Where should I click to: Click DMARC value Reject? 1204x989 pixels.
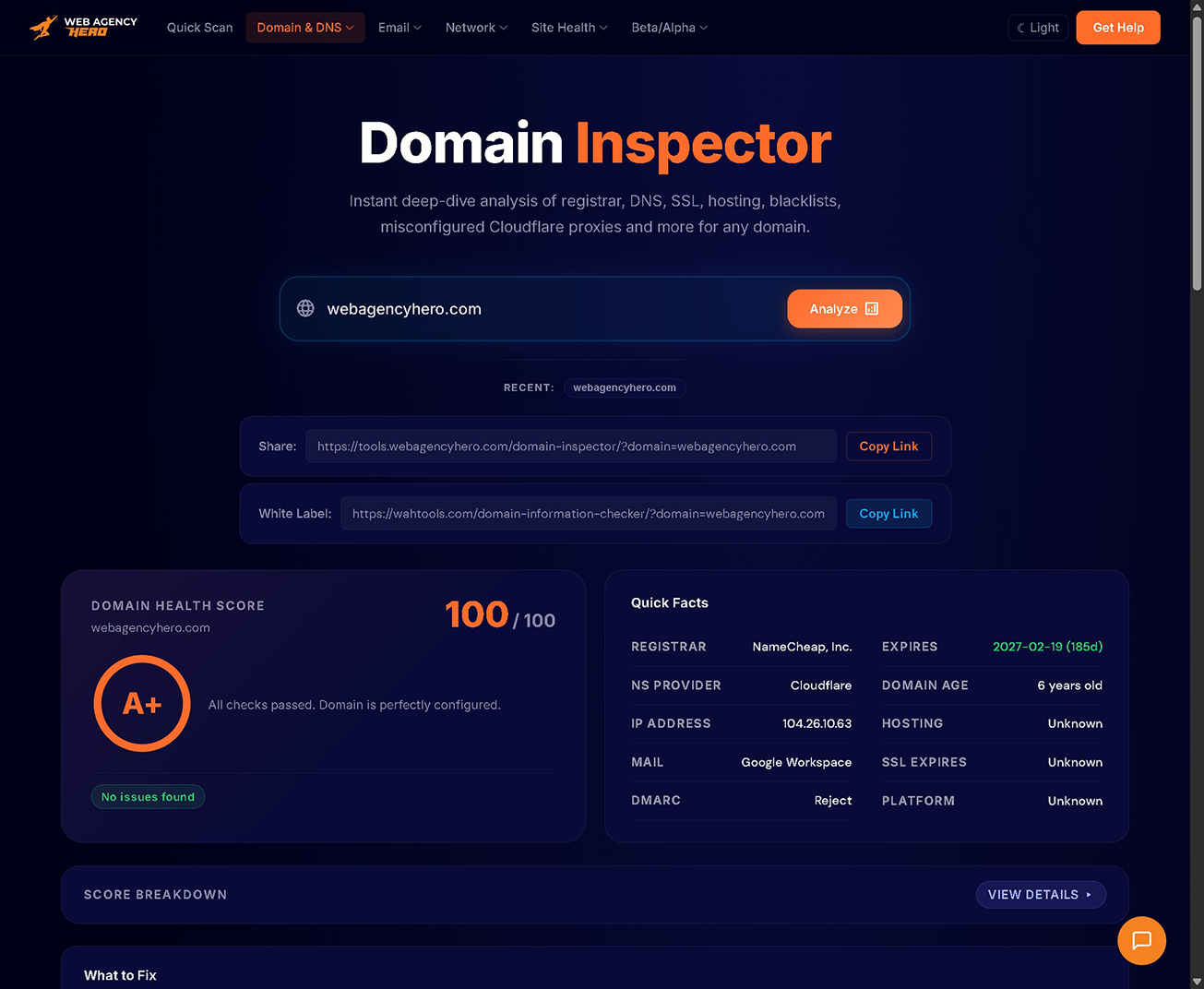coord(833,801)
